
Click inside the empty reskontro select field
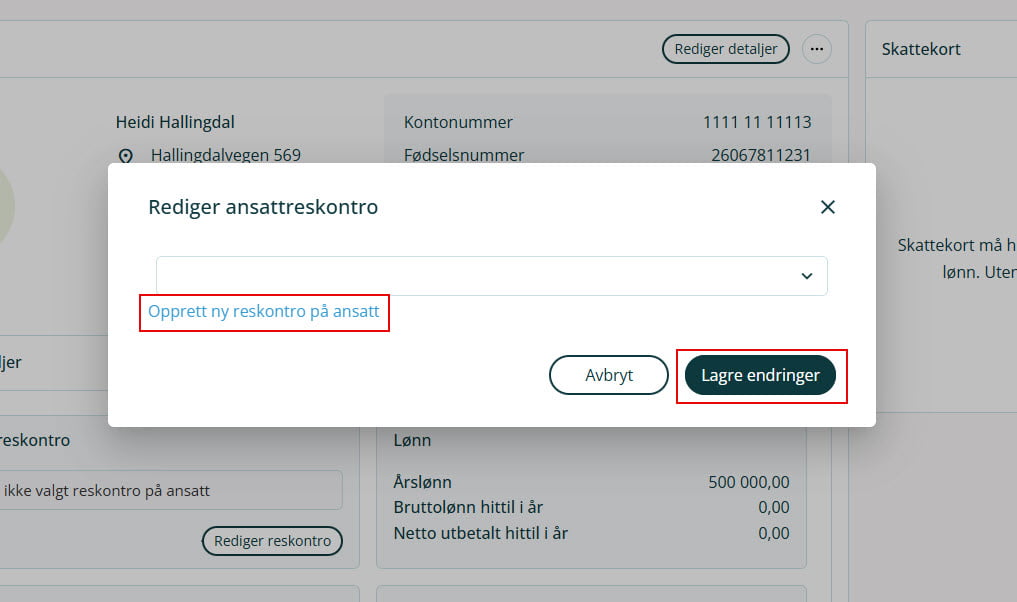click(470, 276)
